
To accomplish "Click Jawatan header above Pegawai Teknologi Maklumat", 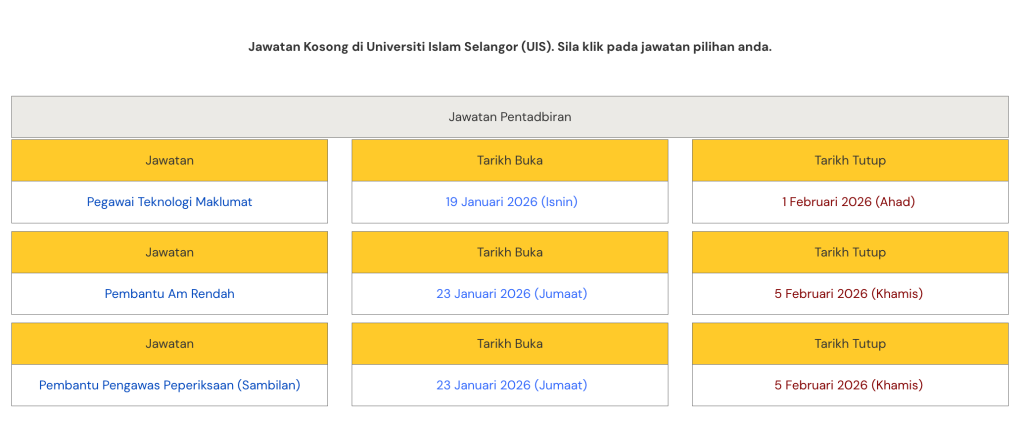I will click(x=169, y=160).
